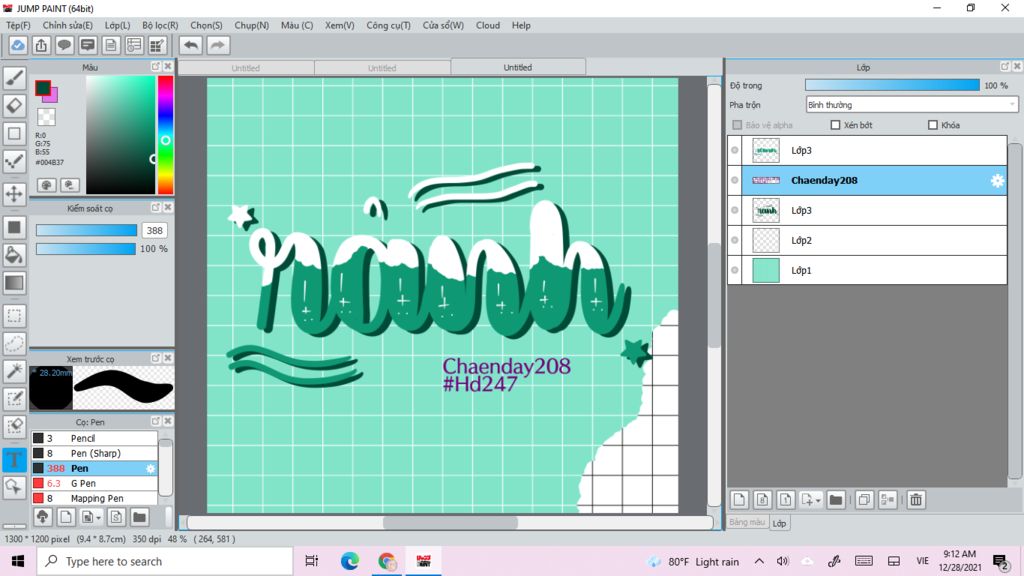Open the save brush dropdown in brush panel

tap(99, 518)
